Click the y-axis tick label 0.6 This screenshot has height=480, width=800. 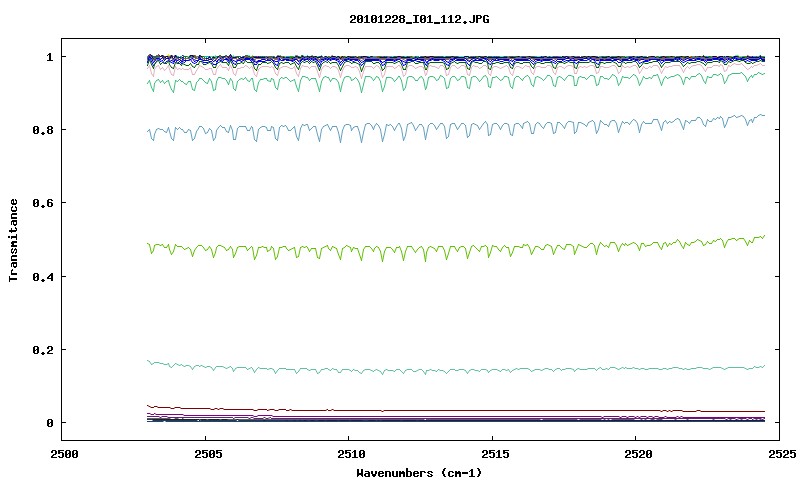tap(43, 203)
